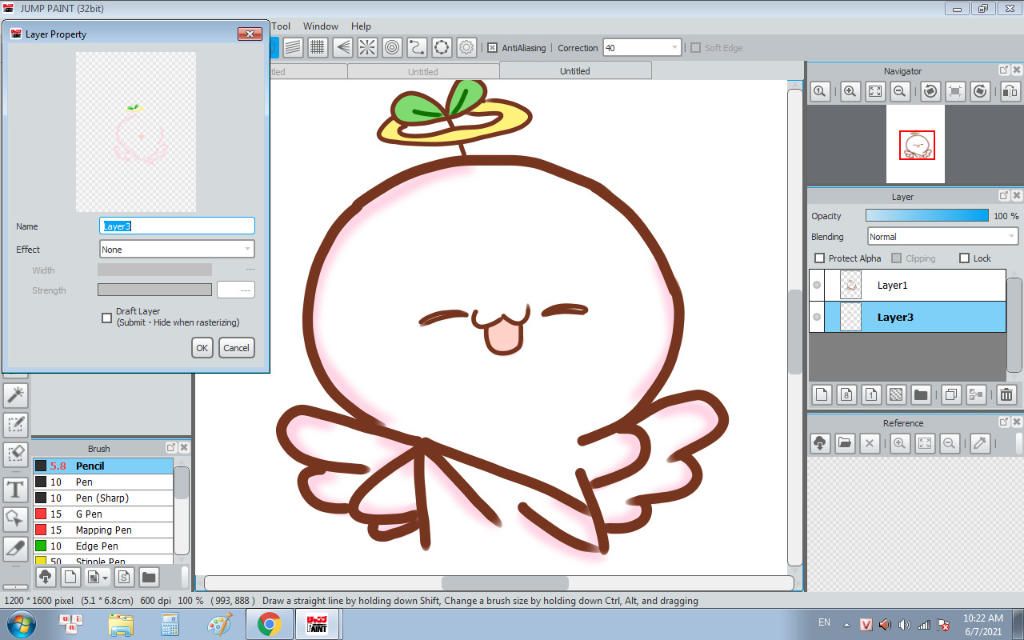Open Windows Explorer from the taskbar
This screenshot has width=1024, height=640.
point(121,624)
